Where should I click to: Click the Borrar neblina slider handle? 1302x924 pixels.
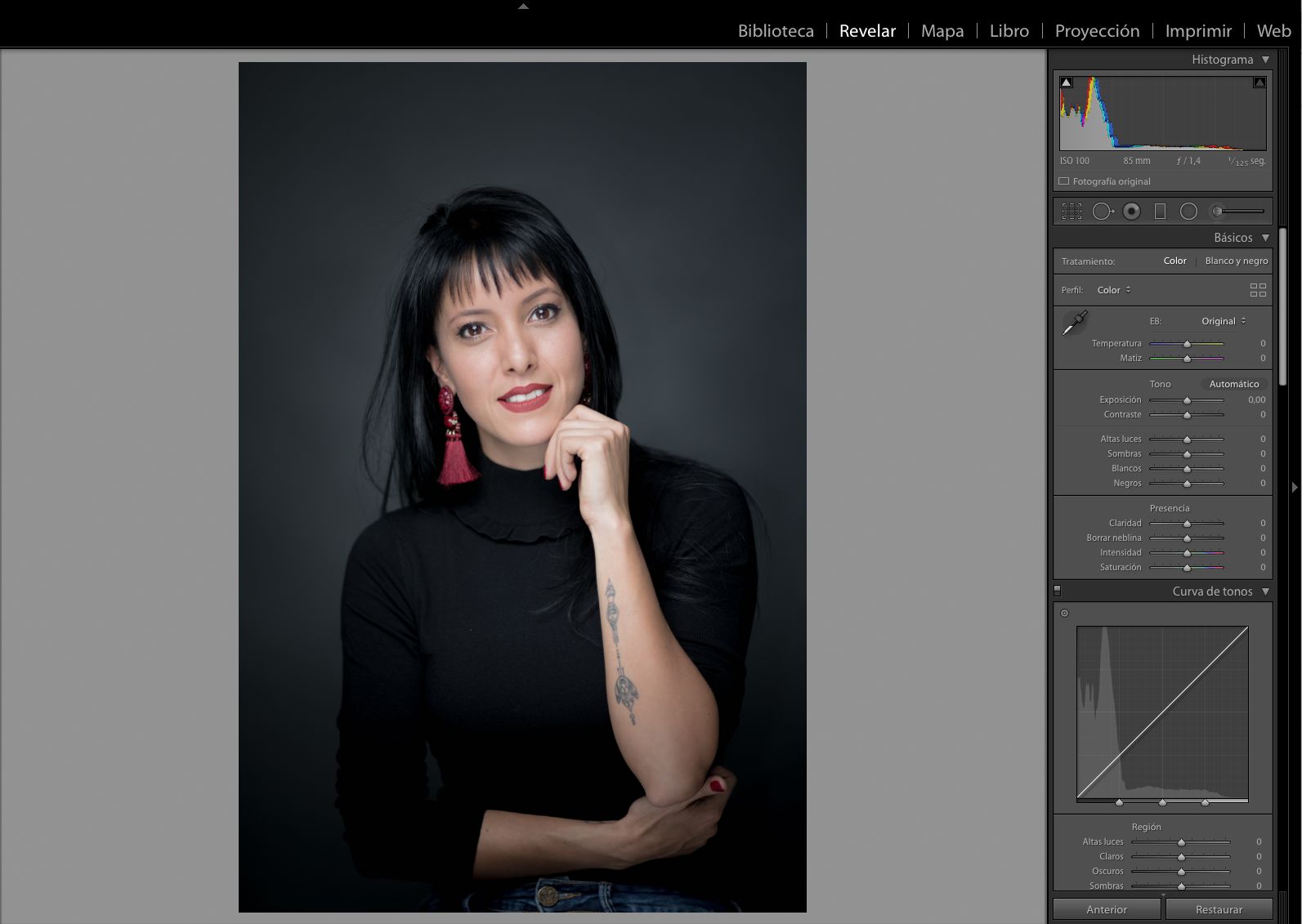click(x=1187, y=538)
